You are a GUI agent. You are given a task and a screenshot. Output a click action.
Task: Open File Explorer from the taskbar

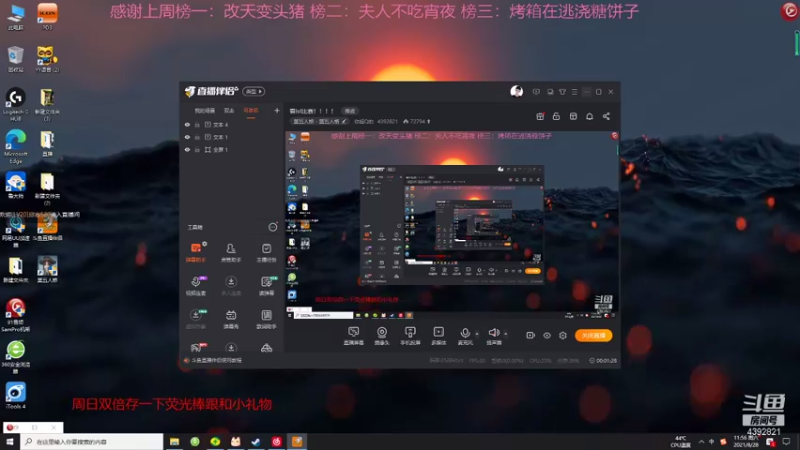[174, 441]
